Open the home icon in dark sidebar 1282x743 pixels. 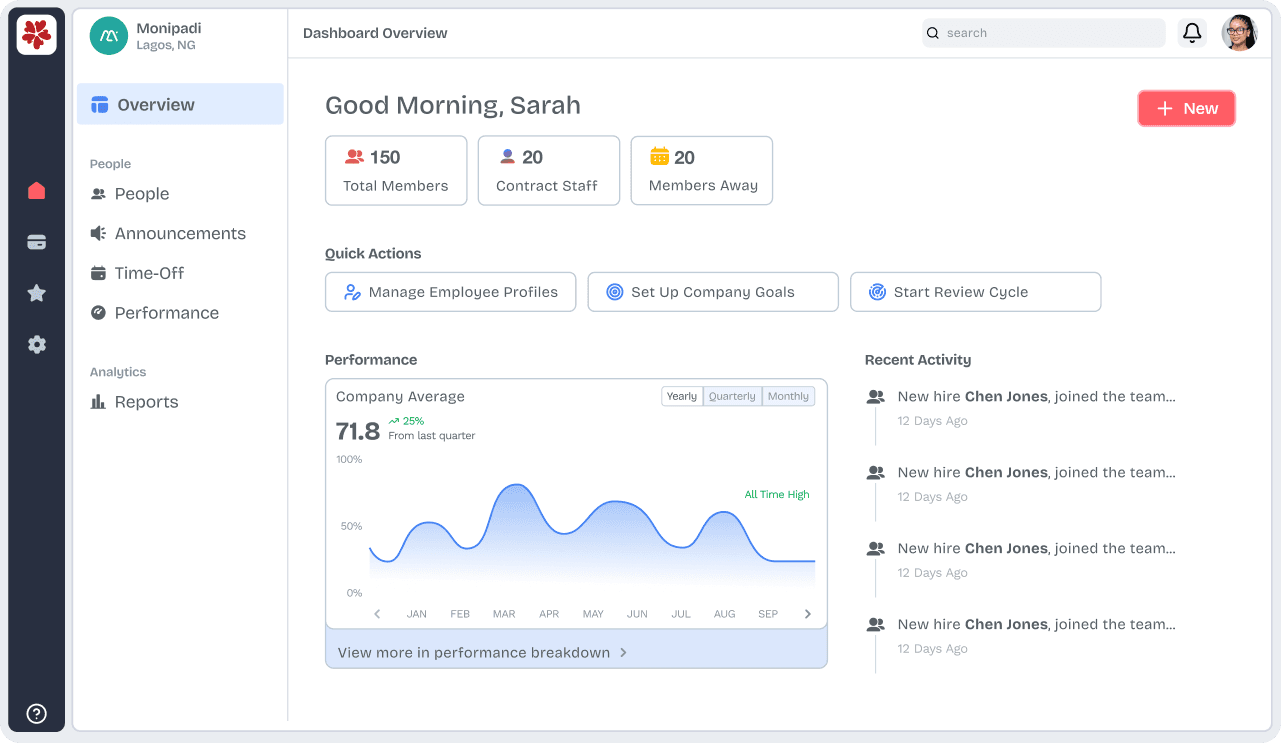tap(37, 190)
